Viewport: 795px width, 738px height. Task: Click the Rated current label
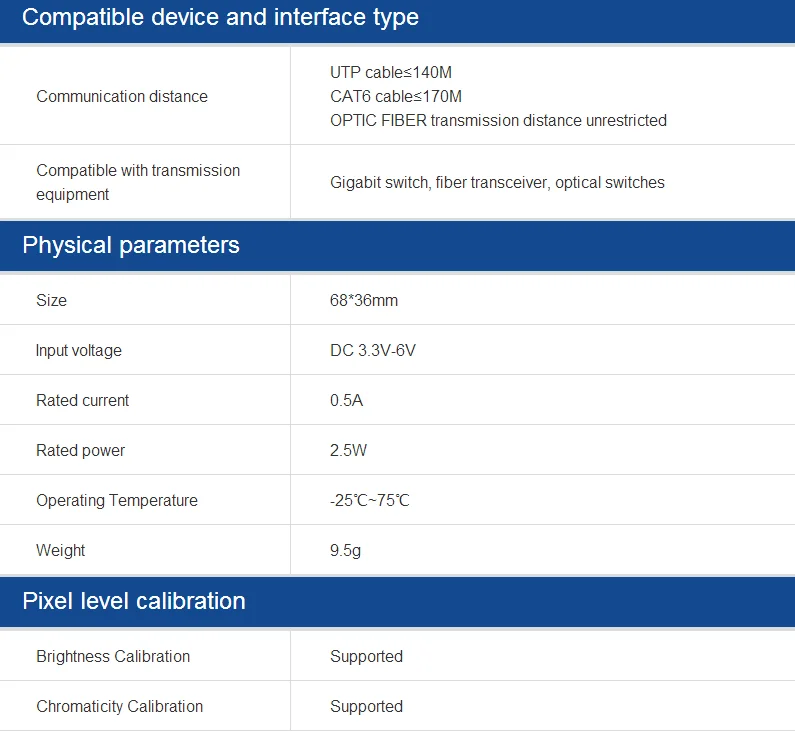83,401
